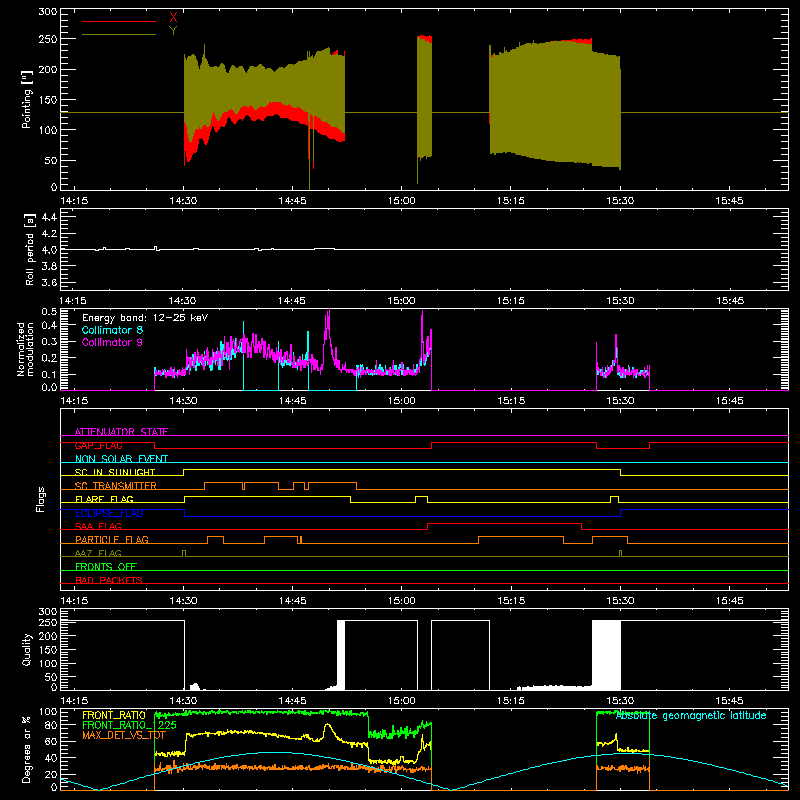Click the Pointing axis title
Image resolution: width=800 pixels, height=800 pixels.
click(x=27, y=99)
